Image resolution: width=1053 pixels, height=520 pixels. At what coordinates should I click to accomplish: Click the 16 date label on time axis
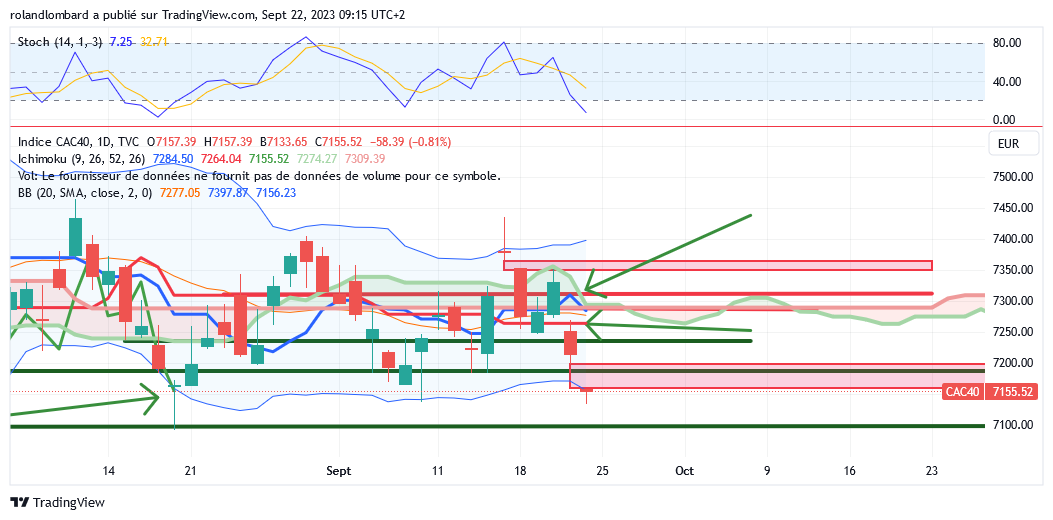coord(850,469)
